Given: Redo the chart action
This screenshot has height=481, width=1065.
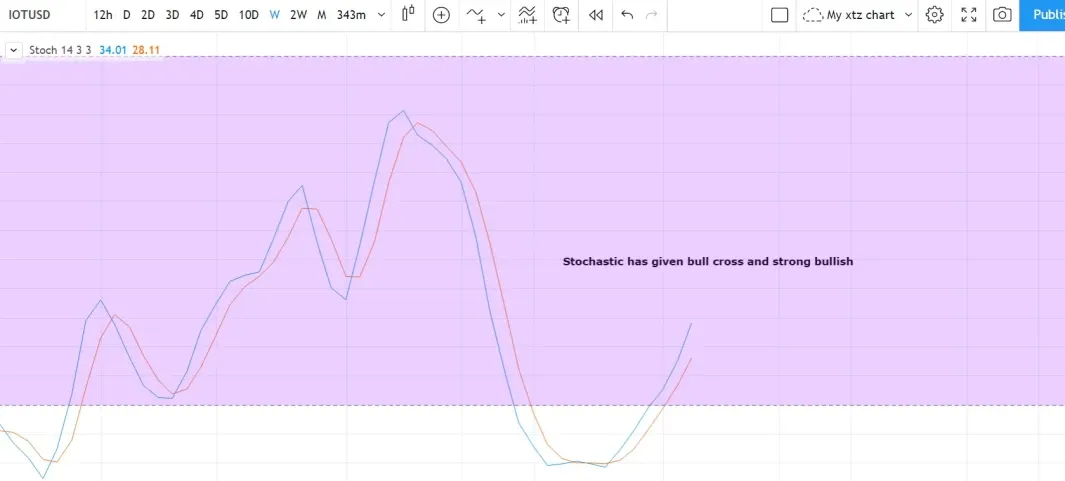Looking at the screenshot, I should (651, 15).
